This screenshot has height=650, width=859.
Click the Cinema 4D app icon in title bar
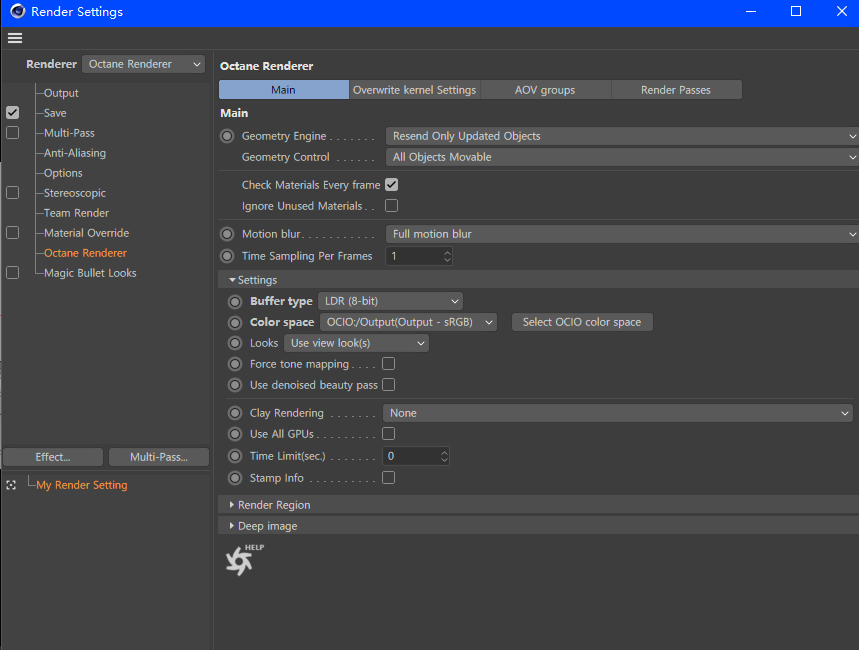coord(18,12)
